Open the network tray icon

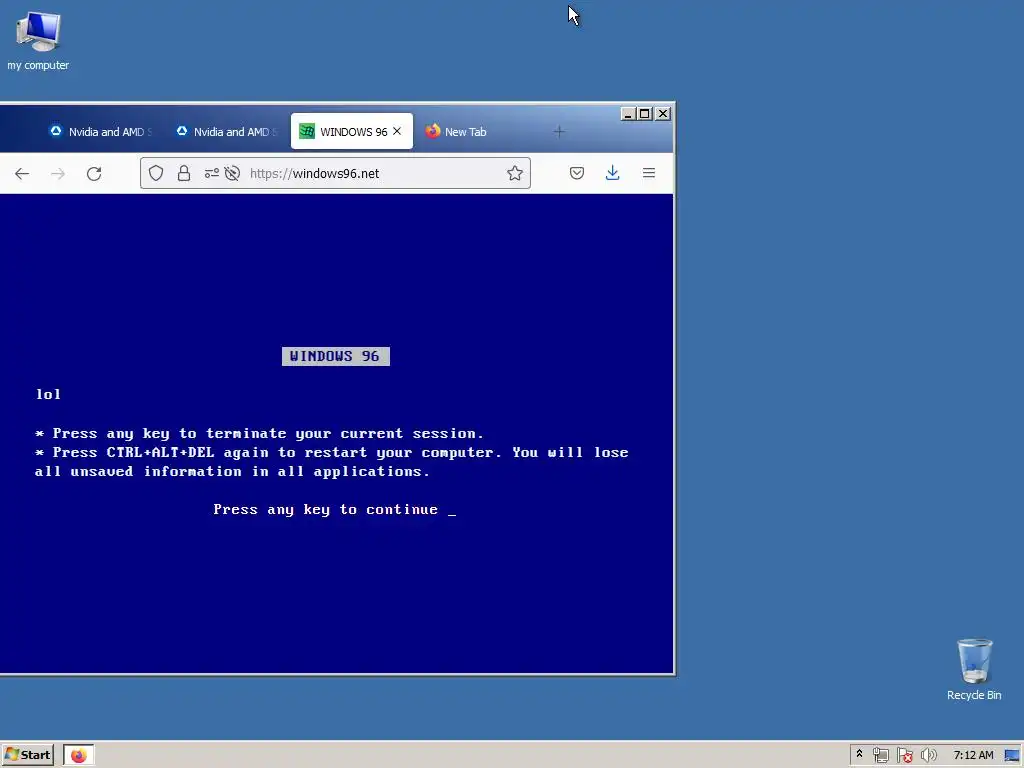point(881,756)
